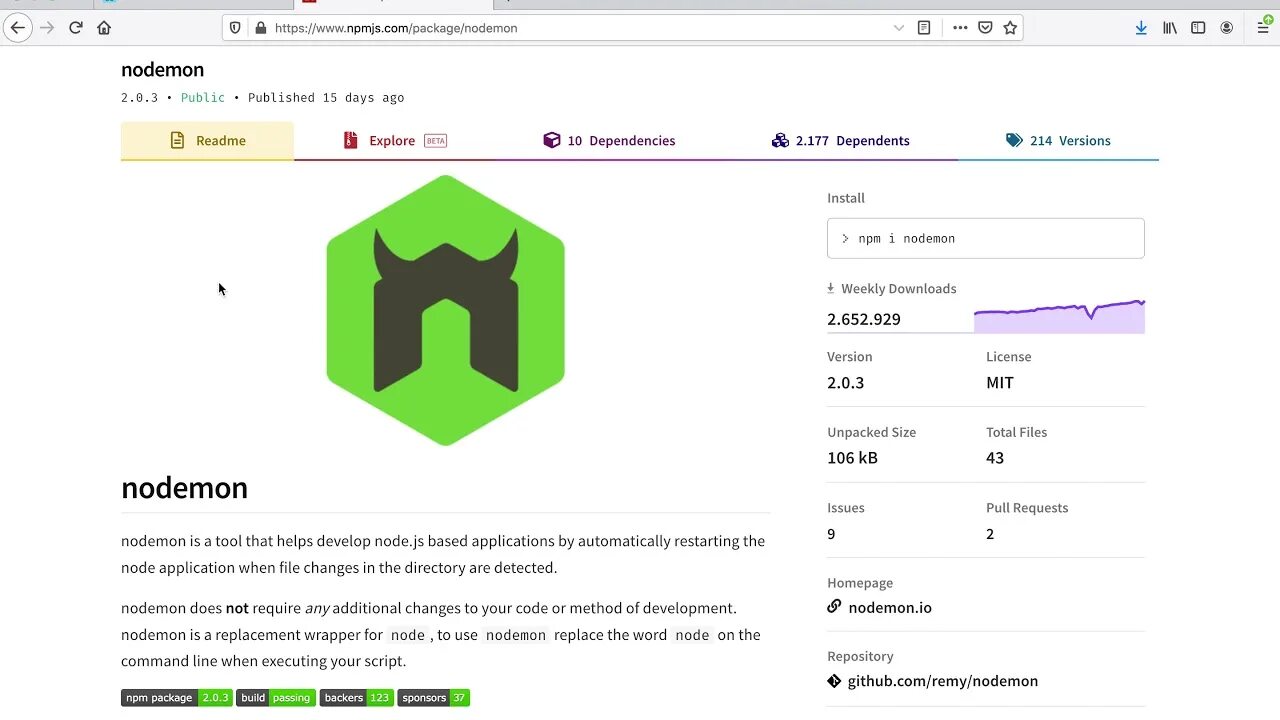View the 10 Dependencies tab

(x=609, y=141)
